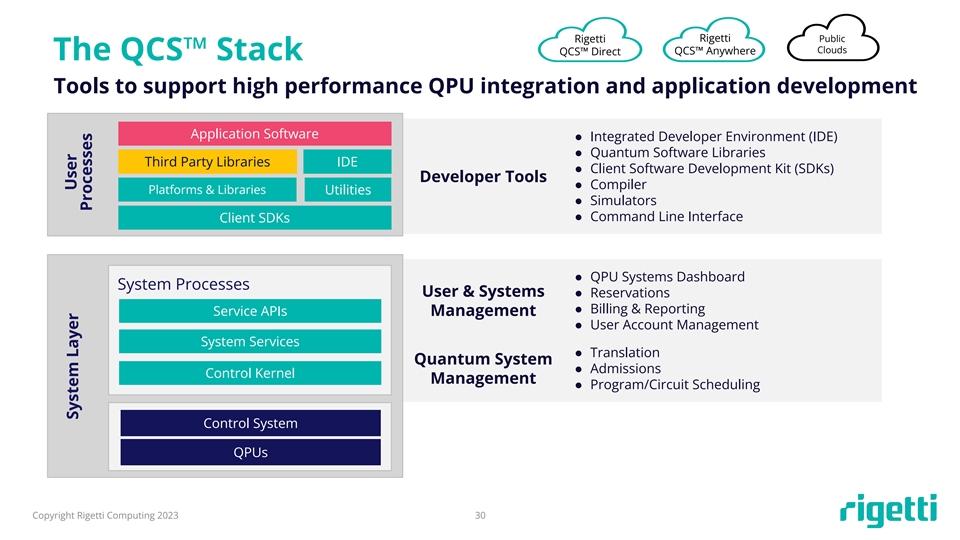The height and width of the screenshot is (540, 960).
Task: Click the System Processes heading
Action: point(184,284)
